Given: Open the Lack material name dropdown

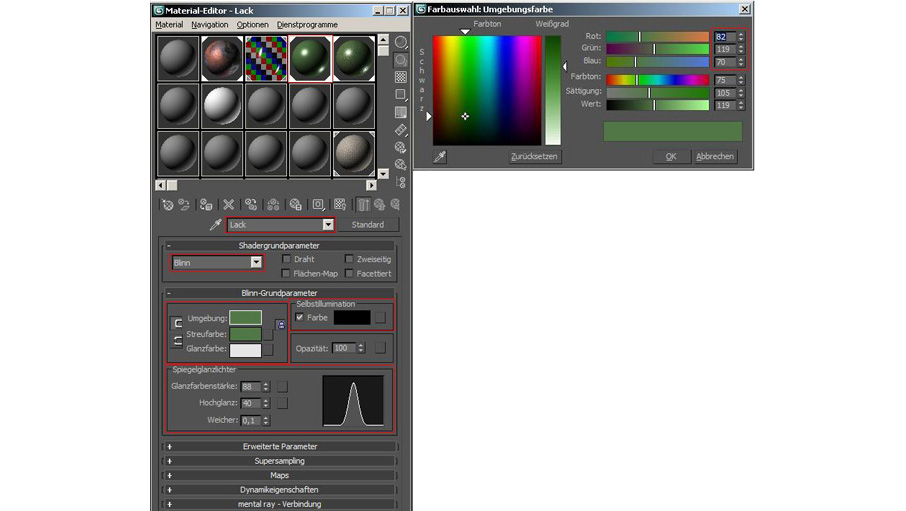Looking at the screenshot, I should [x=327, y=225].
